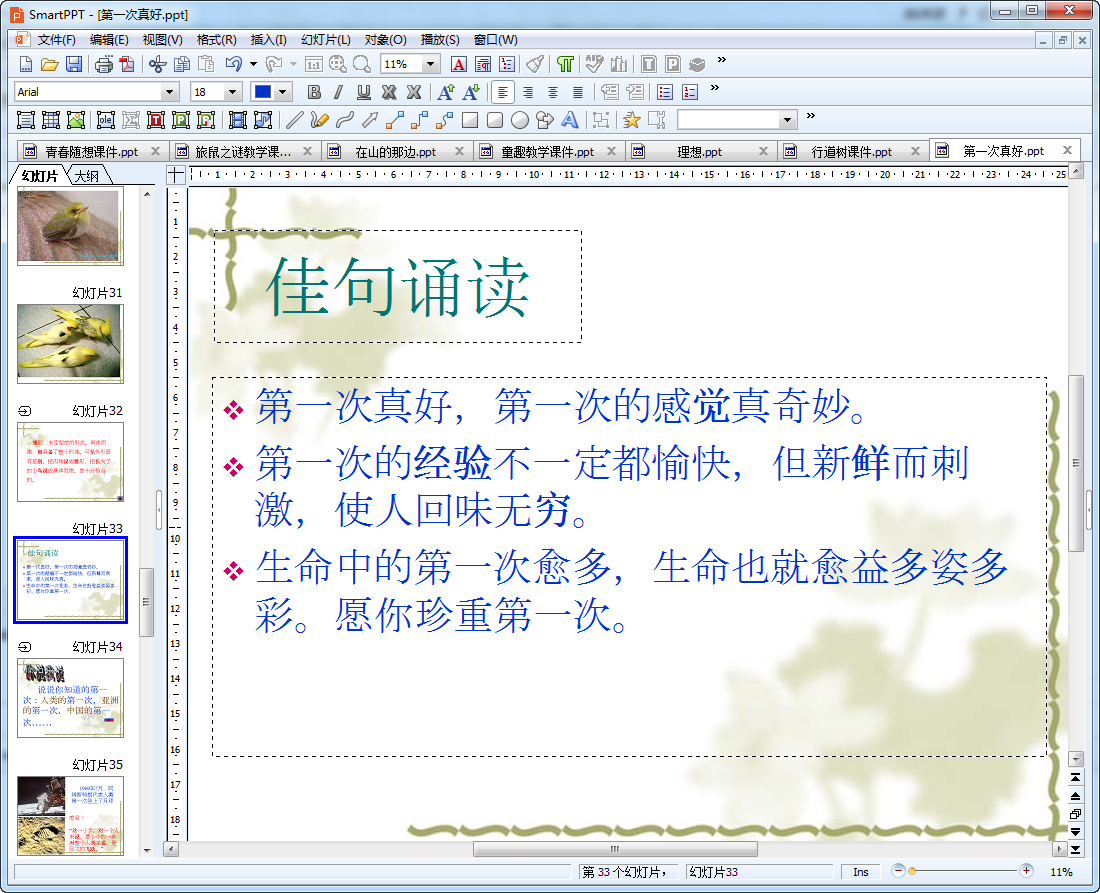Select the 幻灯片34 slide thumbnail

tap(70, 697)
